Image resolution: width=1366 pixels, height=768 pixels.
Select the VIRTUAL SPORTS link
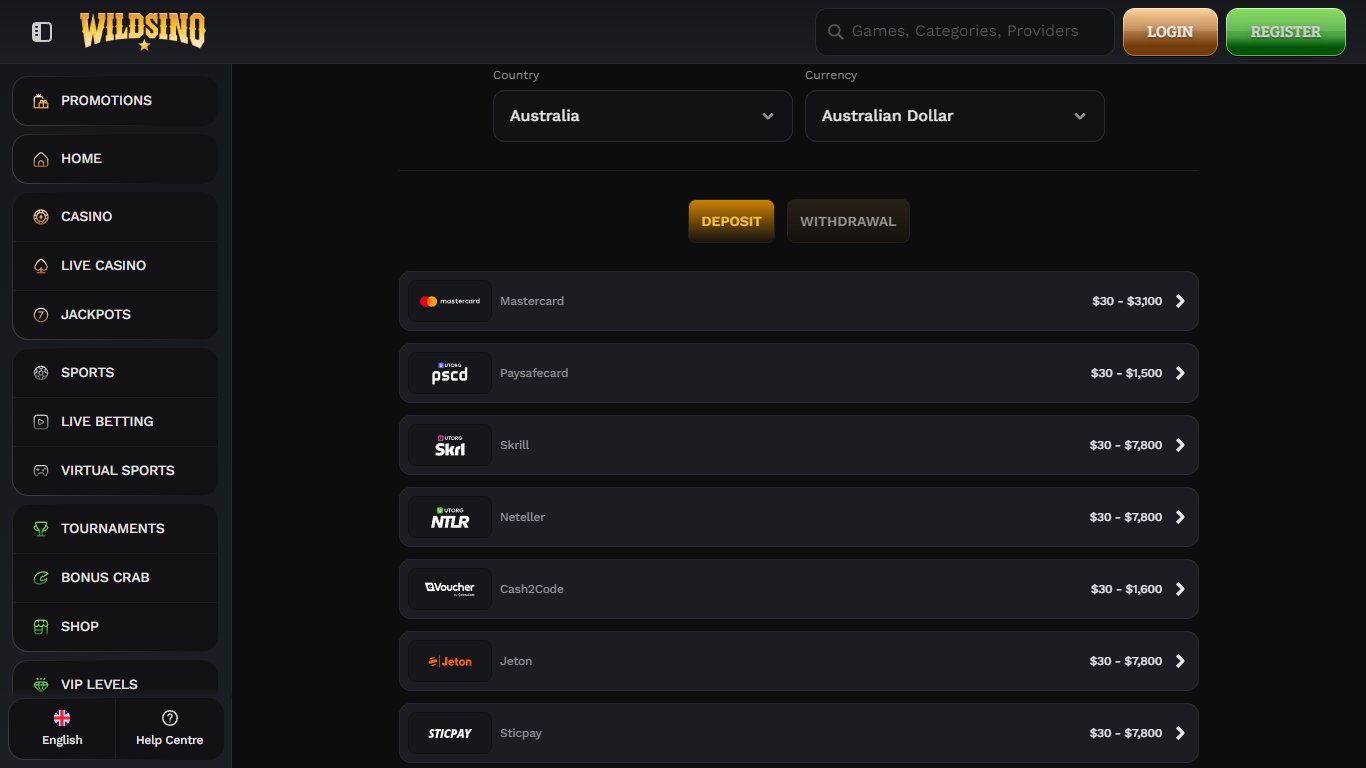(115, 471)
